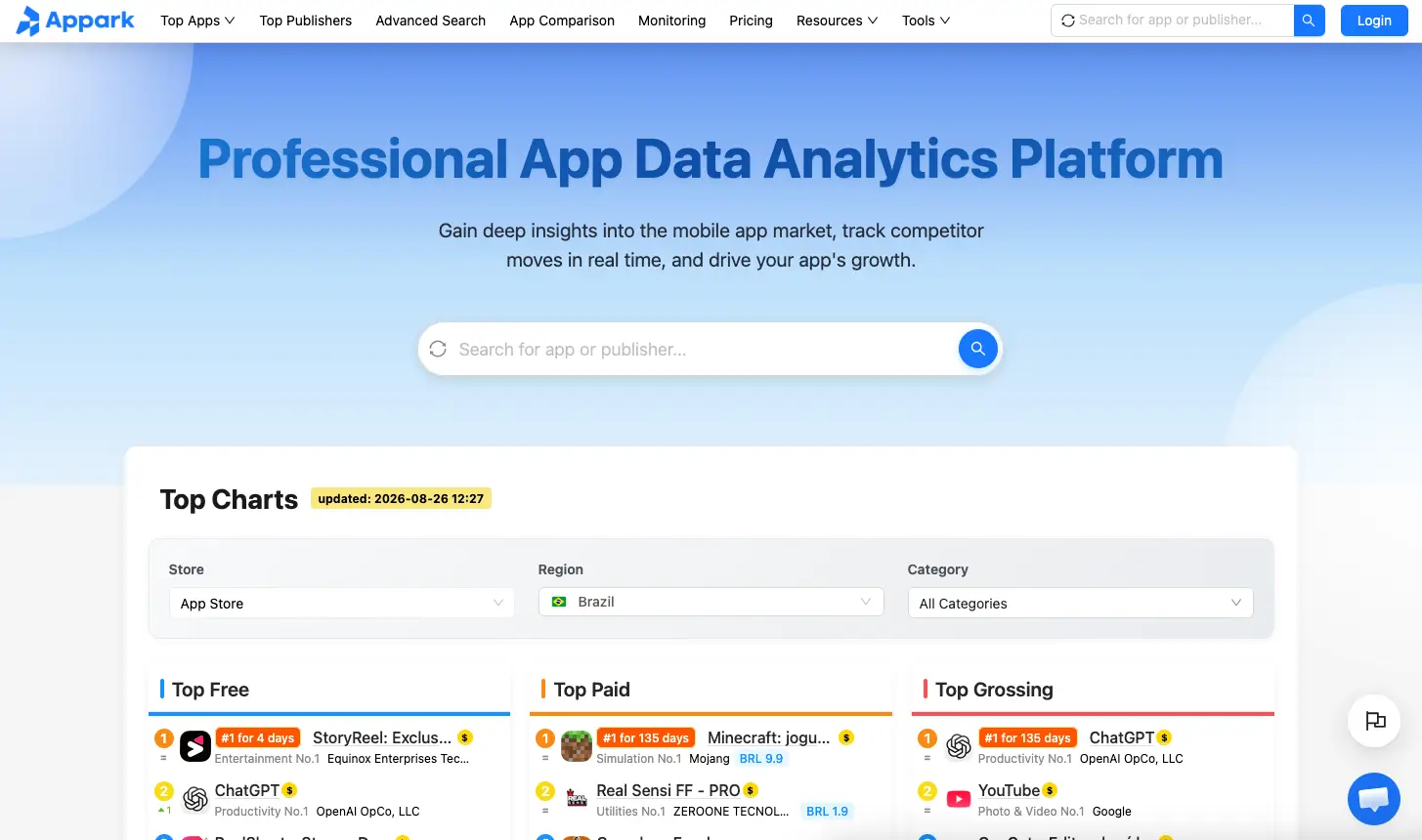Screen dimensions: 1422x840
Task: Go to Top Publishers
Action: tap(306, 21)
